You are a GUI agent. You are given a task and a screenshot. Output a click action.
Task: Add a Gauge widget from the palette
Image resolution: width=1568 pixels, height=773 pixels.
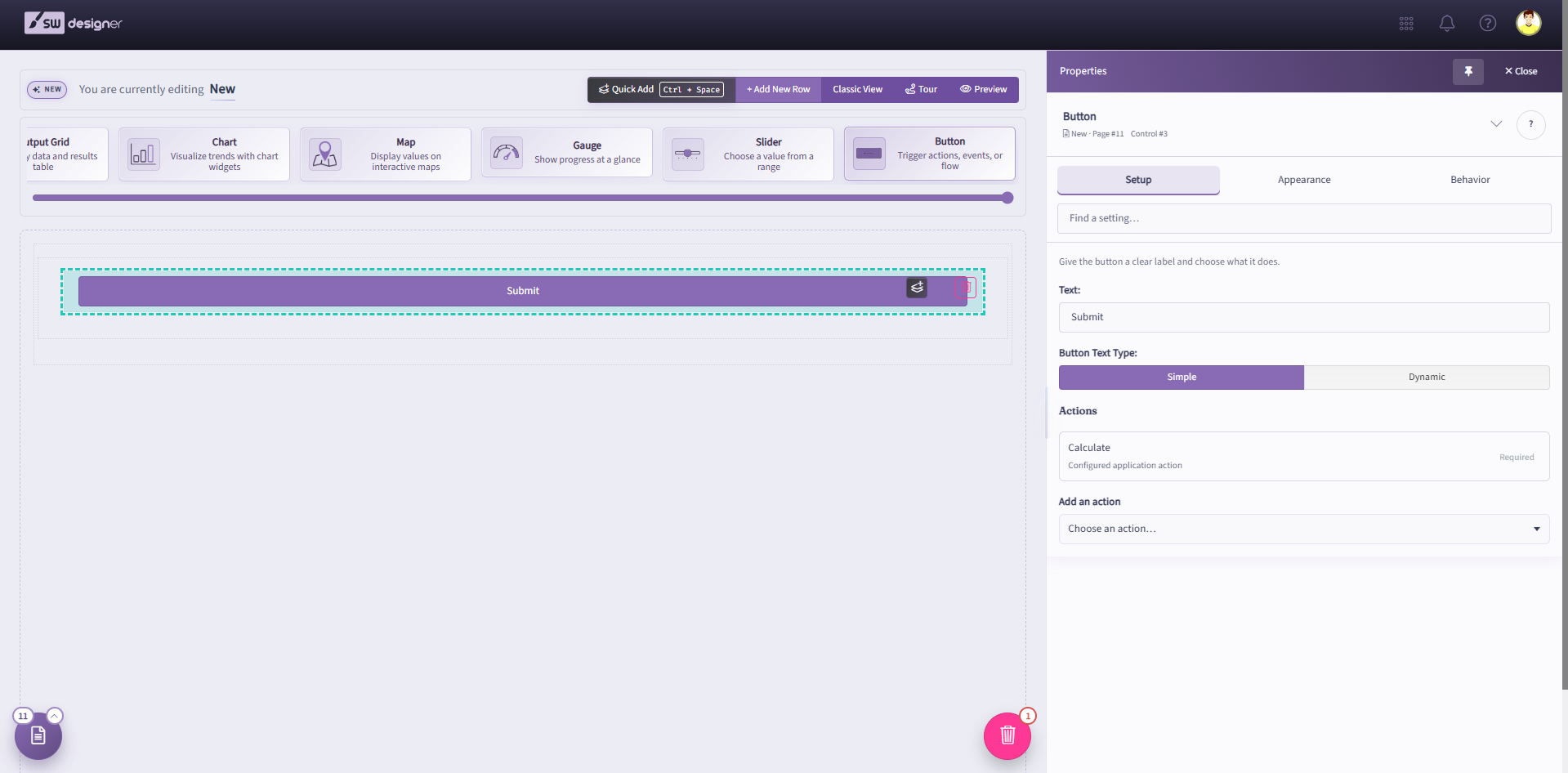(567, 152)
